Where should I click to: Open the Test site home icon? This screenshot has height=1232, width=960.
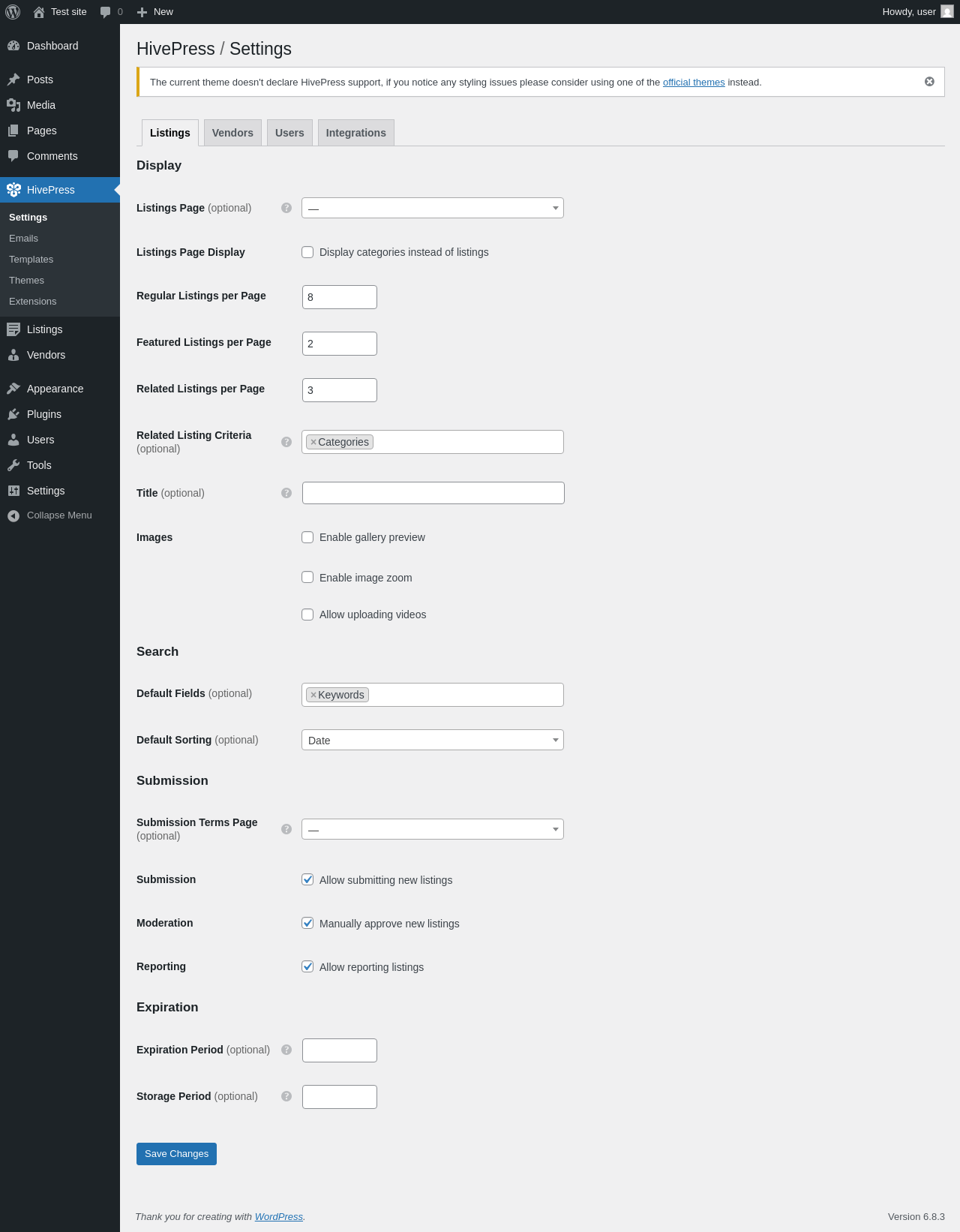click(39, 12)
